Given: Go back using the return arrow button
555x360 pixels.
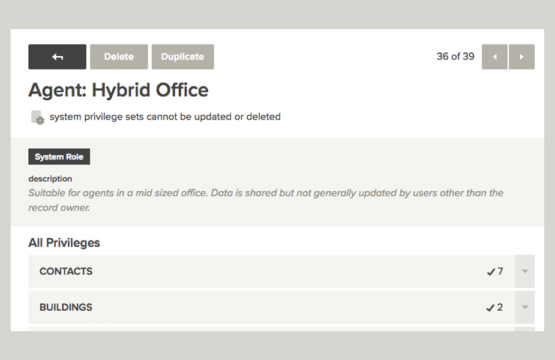Looking at the screenshot, I should [57, 57].
